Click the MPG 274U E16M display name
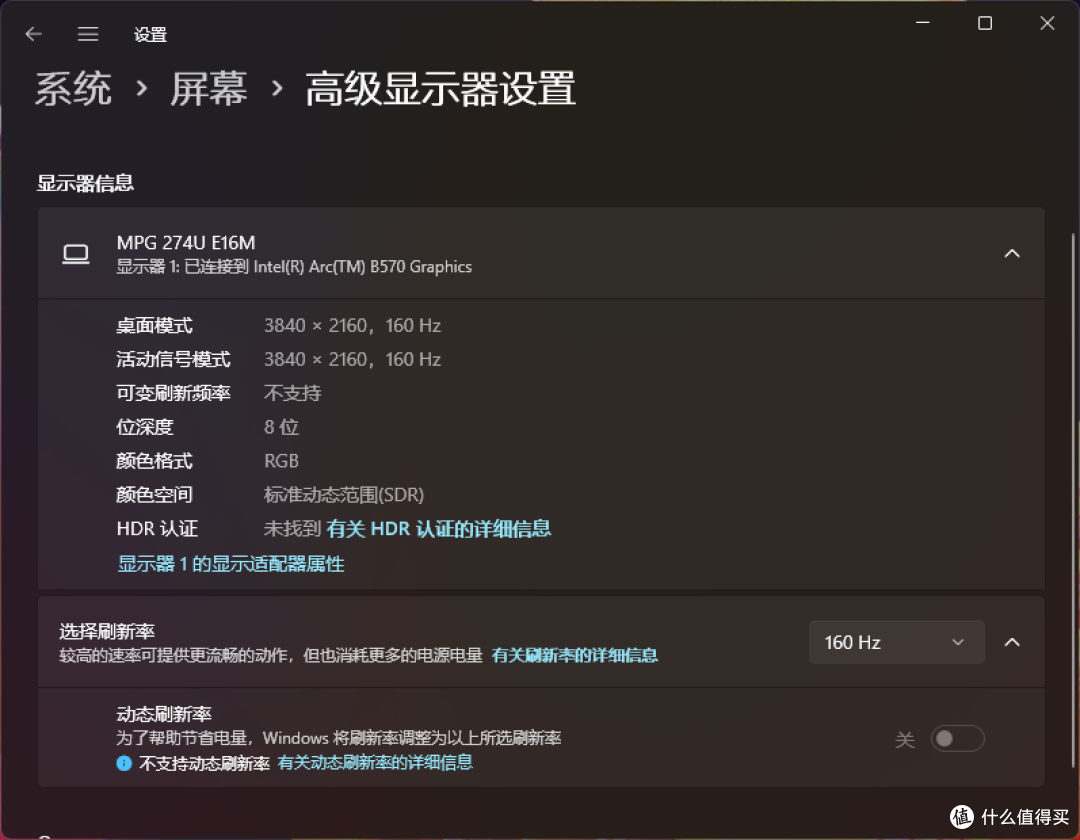The height and width of the screenshot is (840, 1080). click(186, 242)
